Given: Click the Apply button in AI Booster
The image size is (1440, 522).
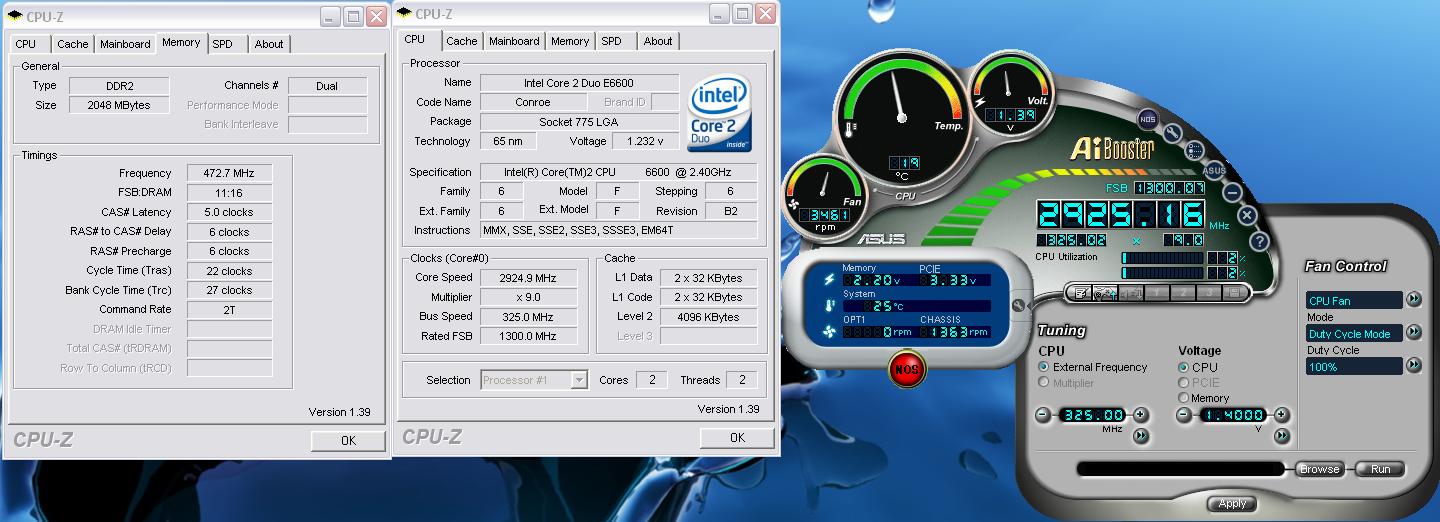Looking at the screenshot, I should coord(1232,503).
